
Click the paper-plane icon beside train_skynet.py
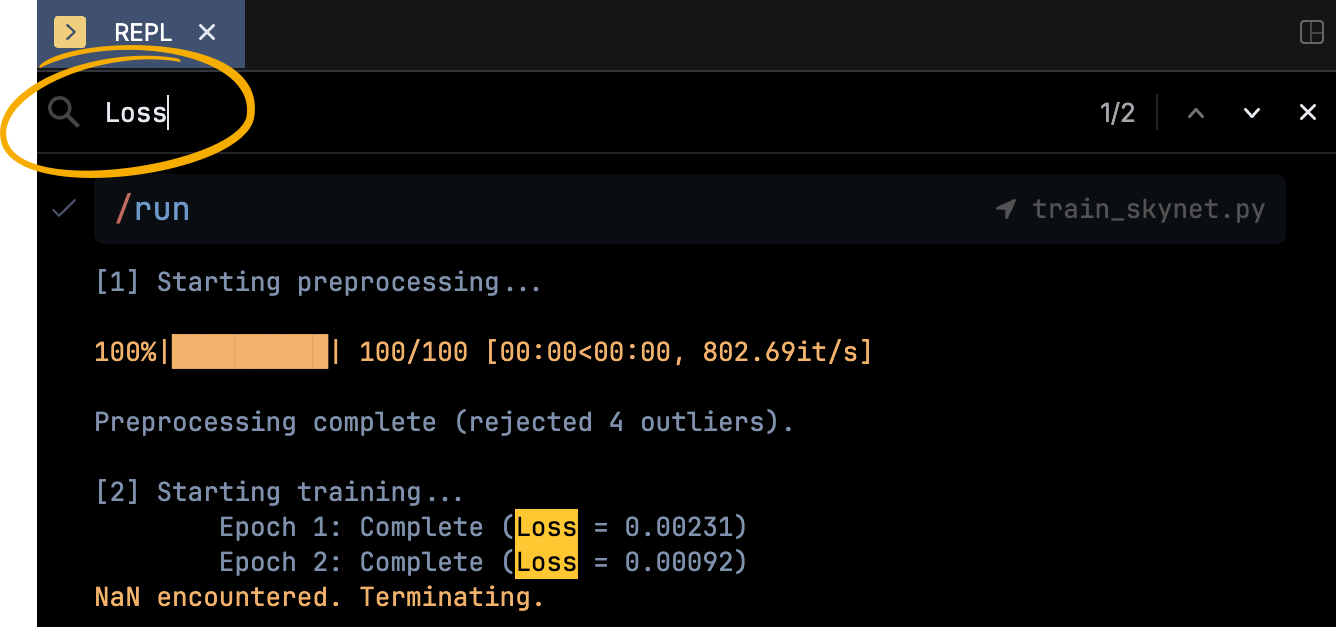[1006, 209]
